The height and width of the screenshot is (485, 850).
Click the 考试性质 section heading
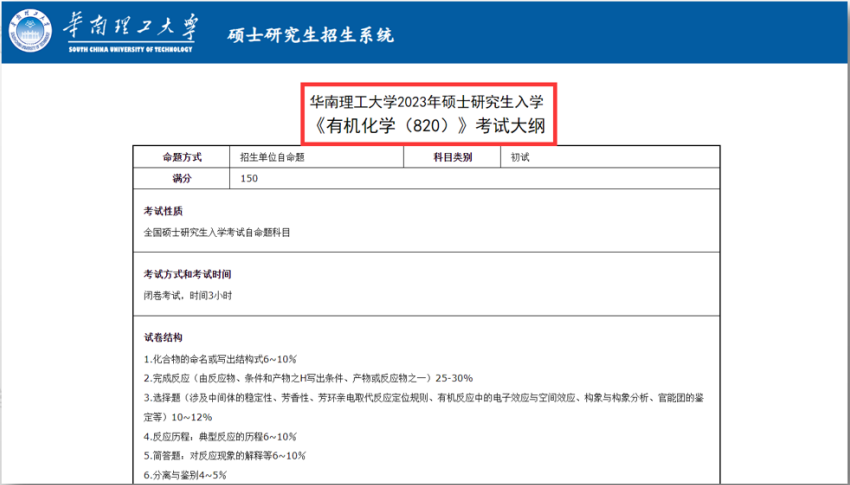(163, 211)
